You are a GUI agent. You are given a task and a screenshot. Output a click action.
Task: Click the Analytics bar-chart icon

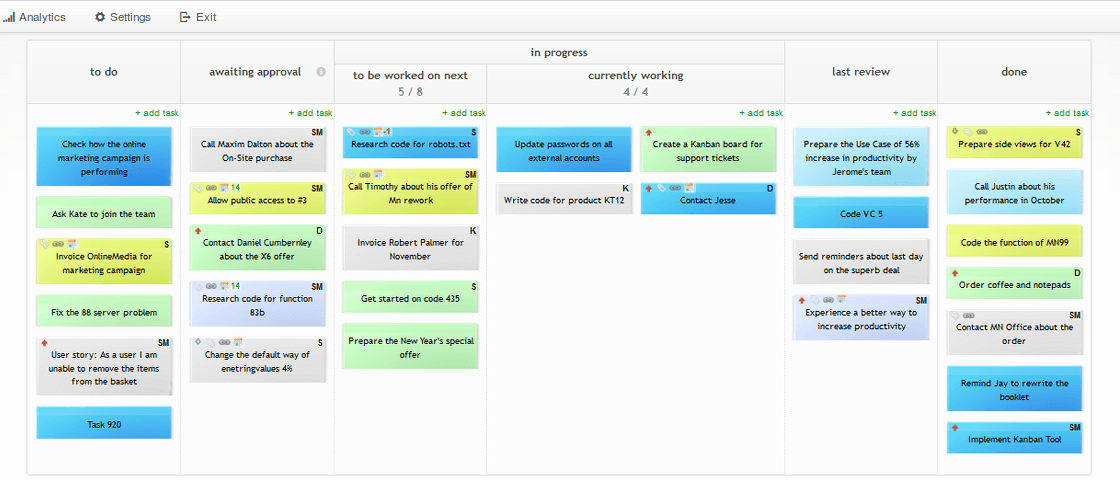pyautogui.click(x=9, y=17)
